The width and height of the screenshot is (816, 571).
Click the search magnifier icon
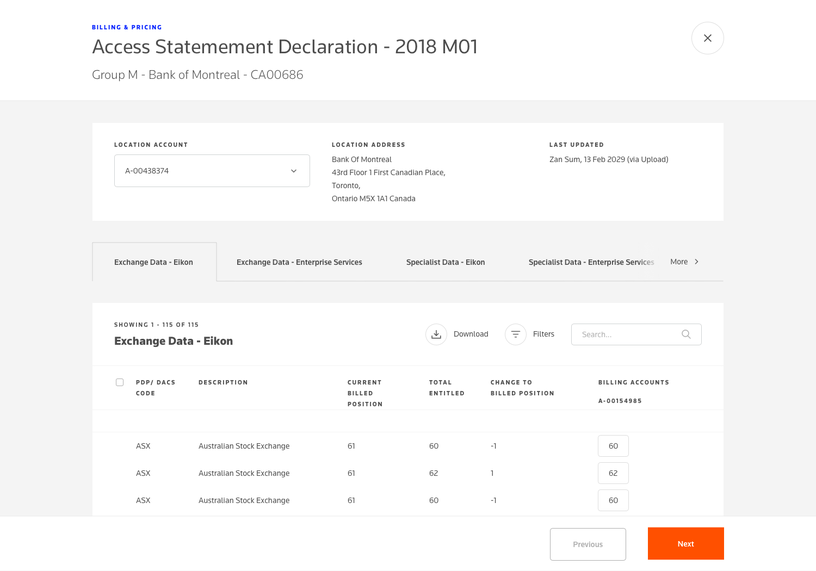coord(686,334)
